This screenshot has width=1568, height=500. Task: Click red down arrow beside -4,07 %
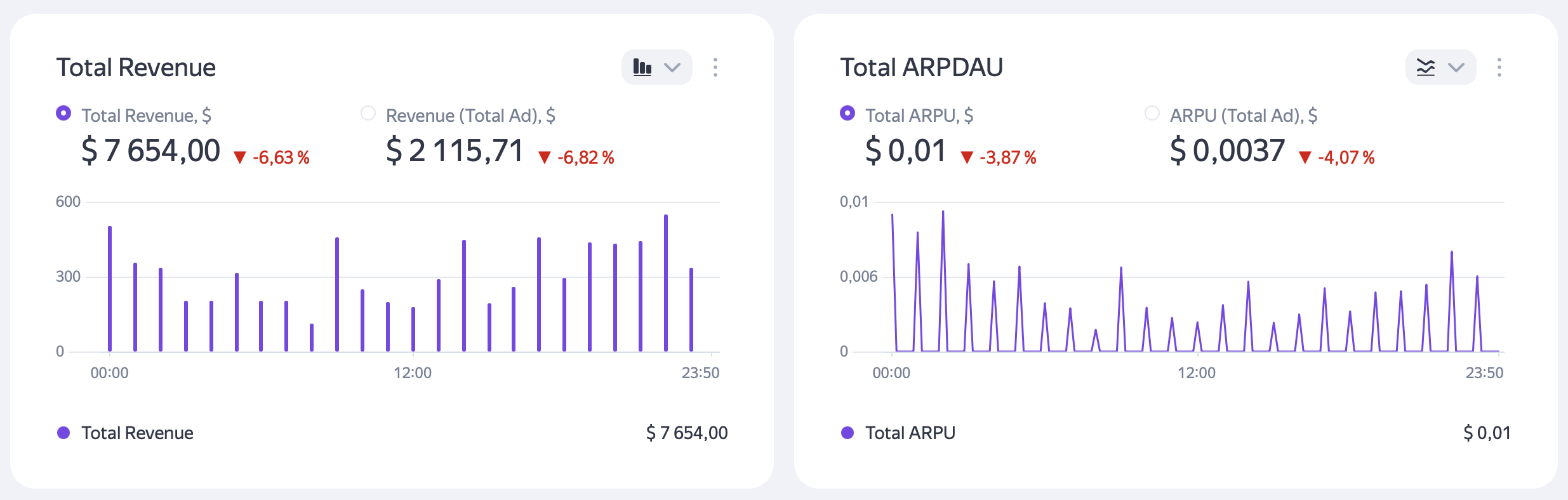coord(1305,157)
